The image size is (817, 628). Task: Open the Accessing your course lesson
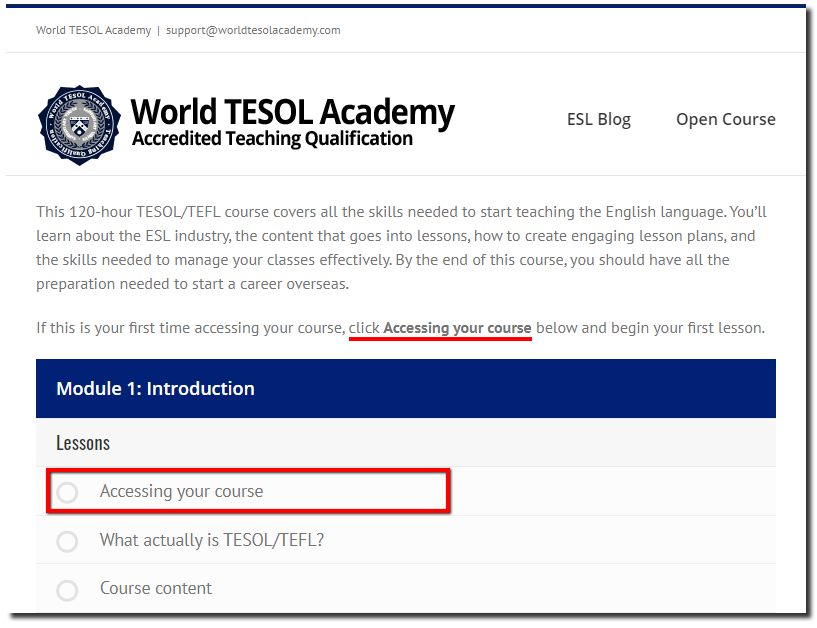click(x=181, y=491)
